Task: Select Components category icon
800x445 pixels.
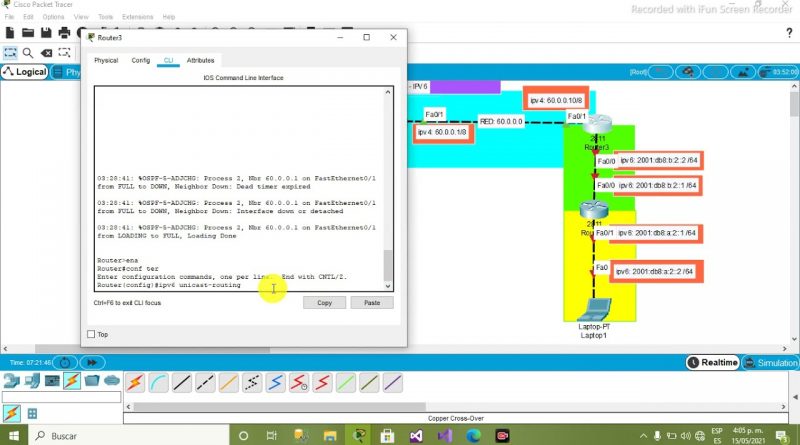Action: (x=52, y=381)
